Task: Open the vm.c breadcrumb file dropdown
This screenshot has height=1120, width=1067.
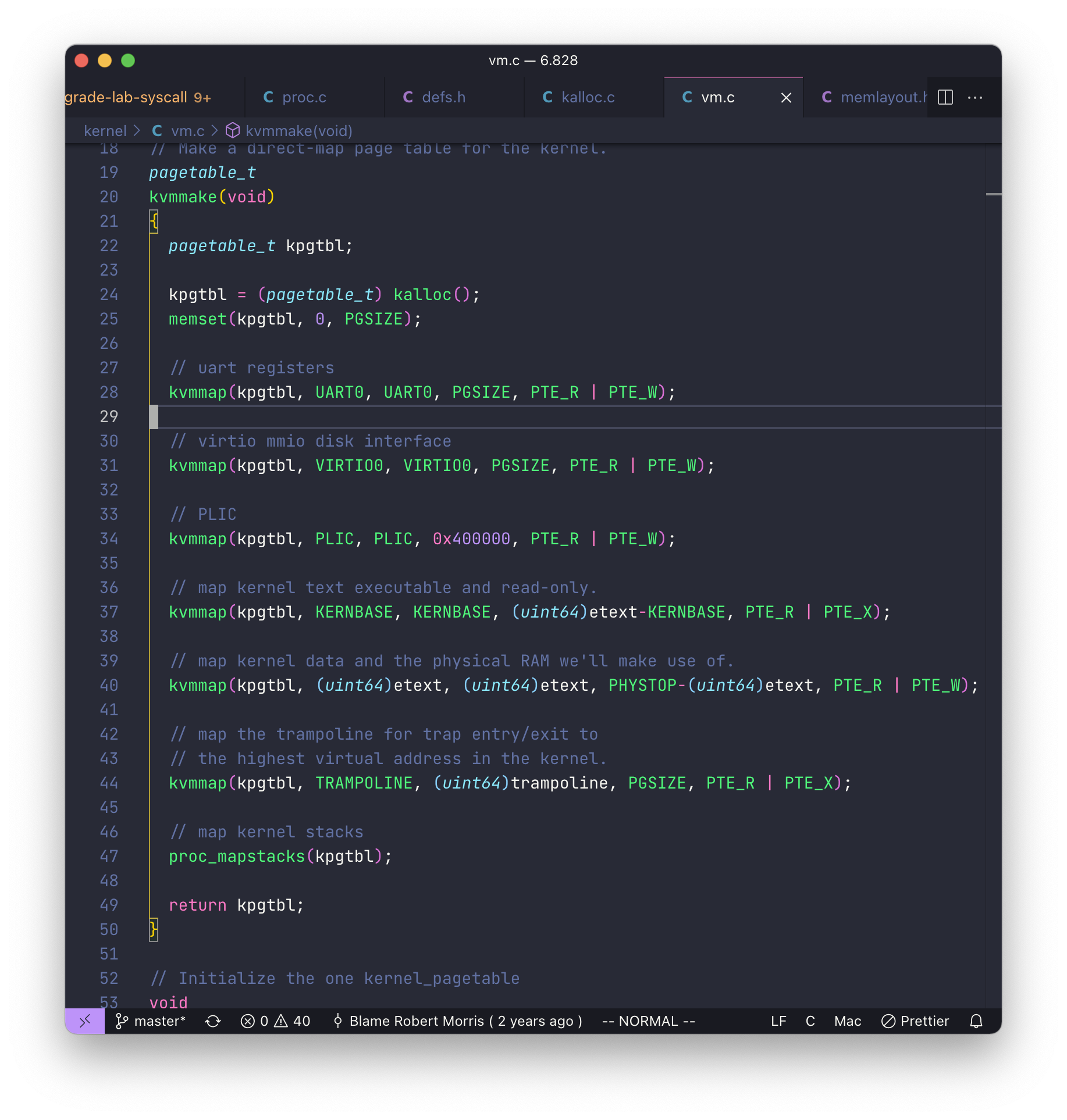Action: click(x=187, y=131)
